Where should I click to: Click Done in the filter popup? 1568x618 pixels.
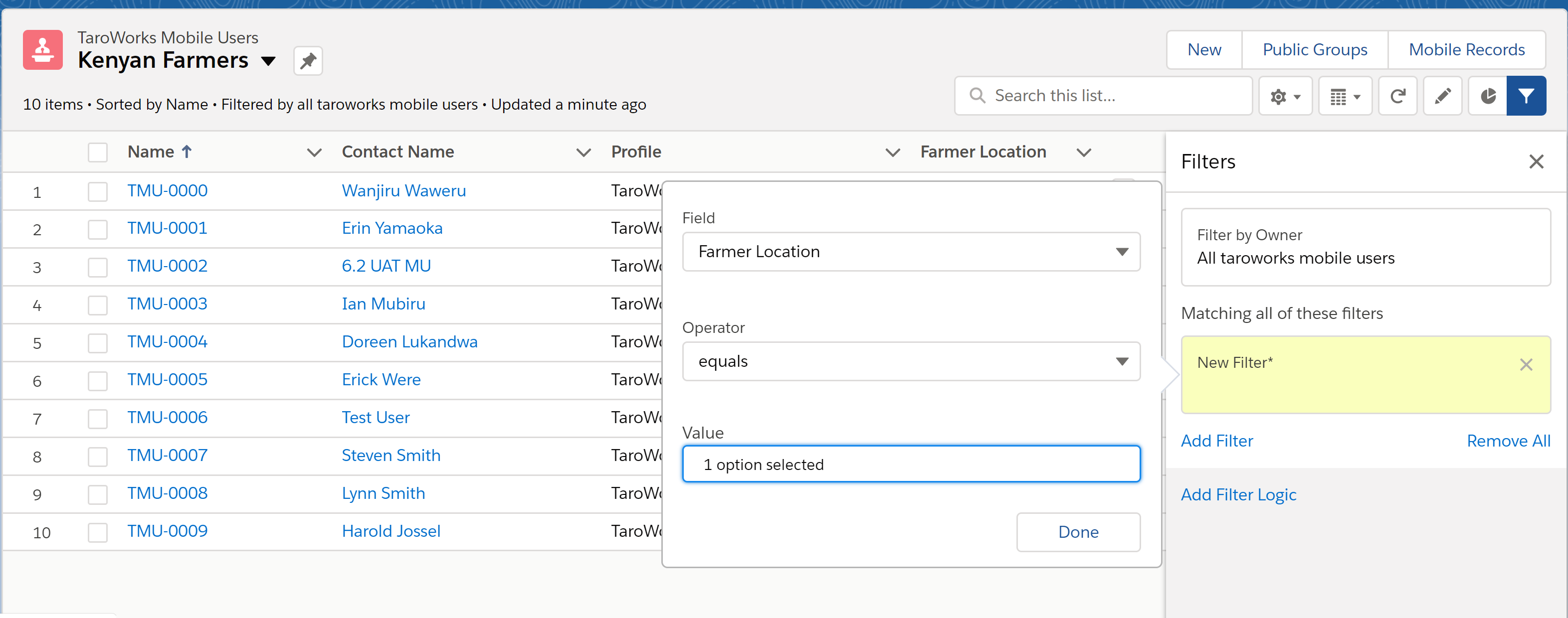click(x=1078, y=532)
